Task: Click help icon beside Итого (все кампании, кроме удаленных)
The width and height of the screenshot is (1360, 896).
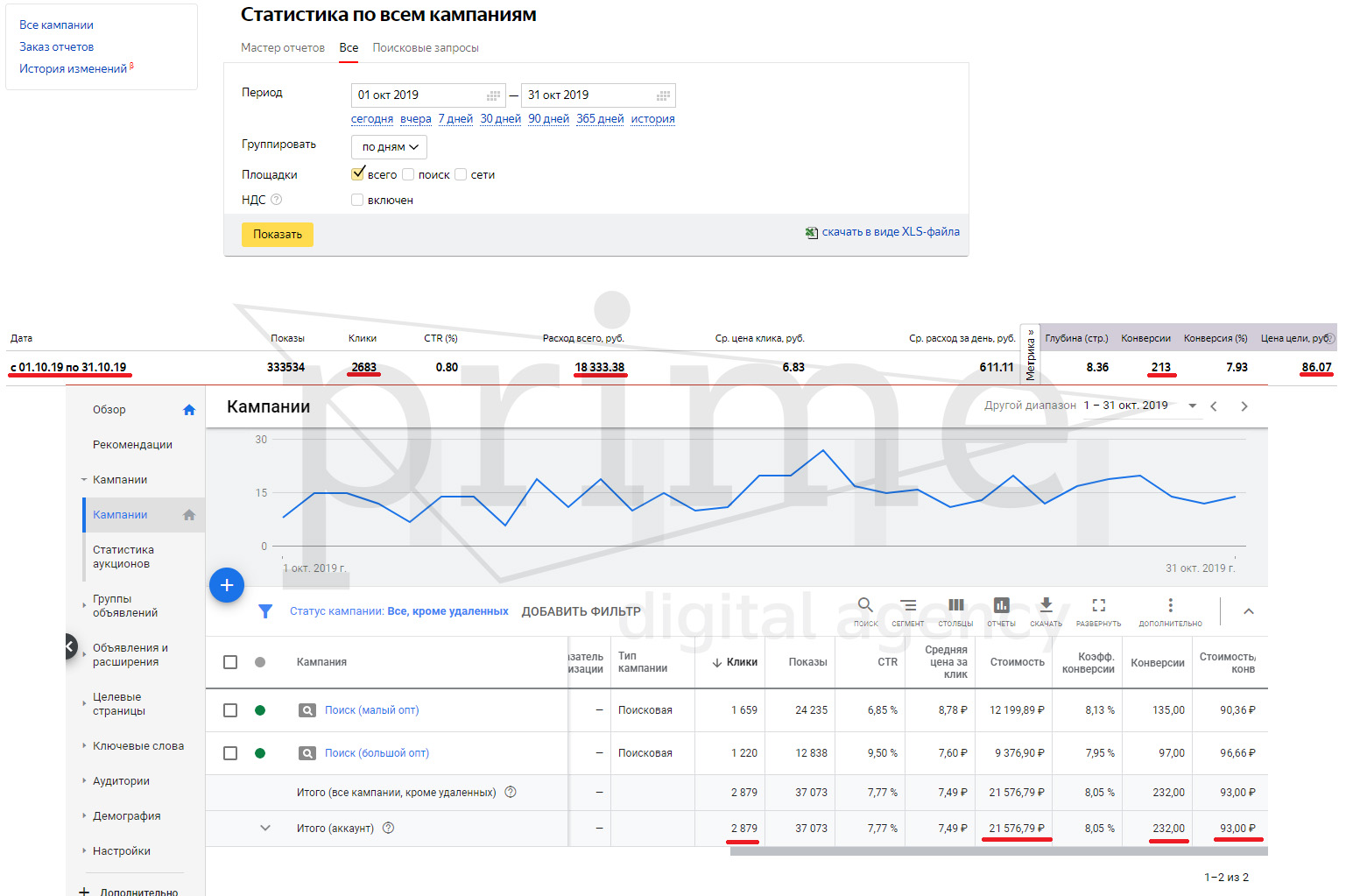Action: [511, 792]
